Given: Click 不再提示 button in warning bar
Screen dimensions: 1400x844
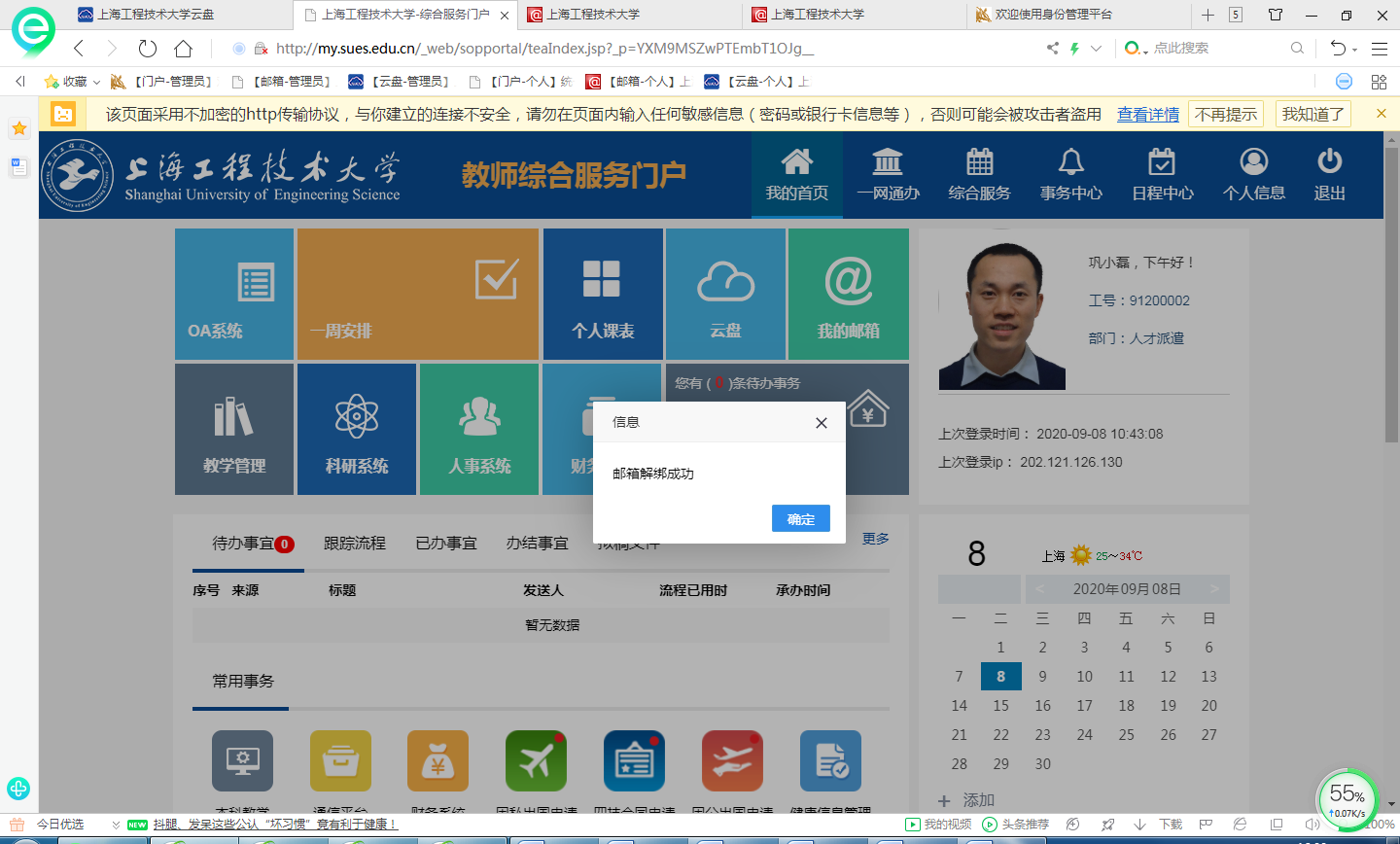Looking at the screenshot, I should click(1226, 115).
